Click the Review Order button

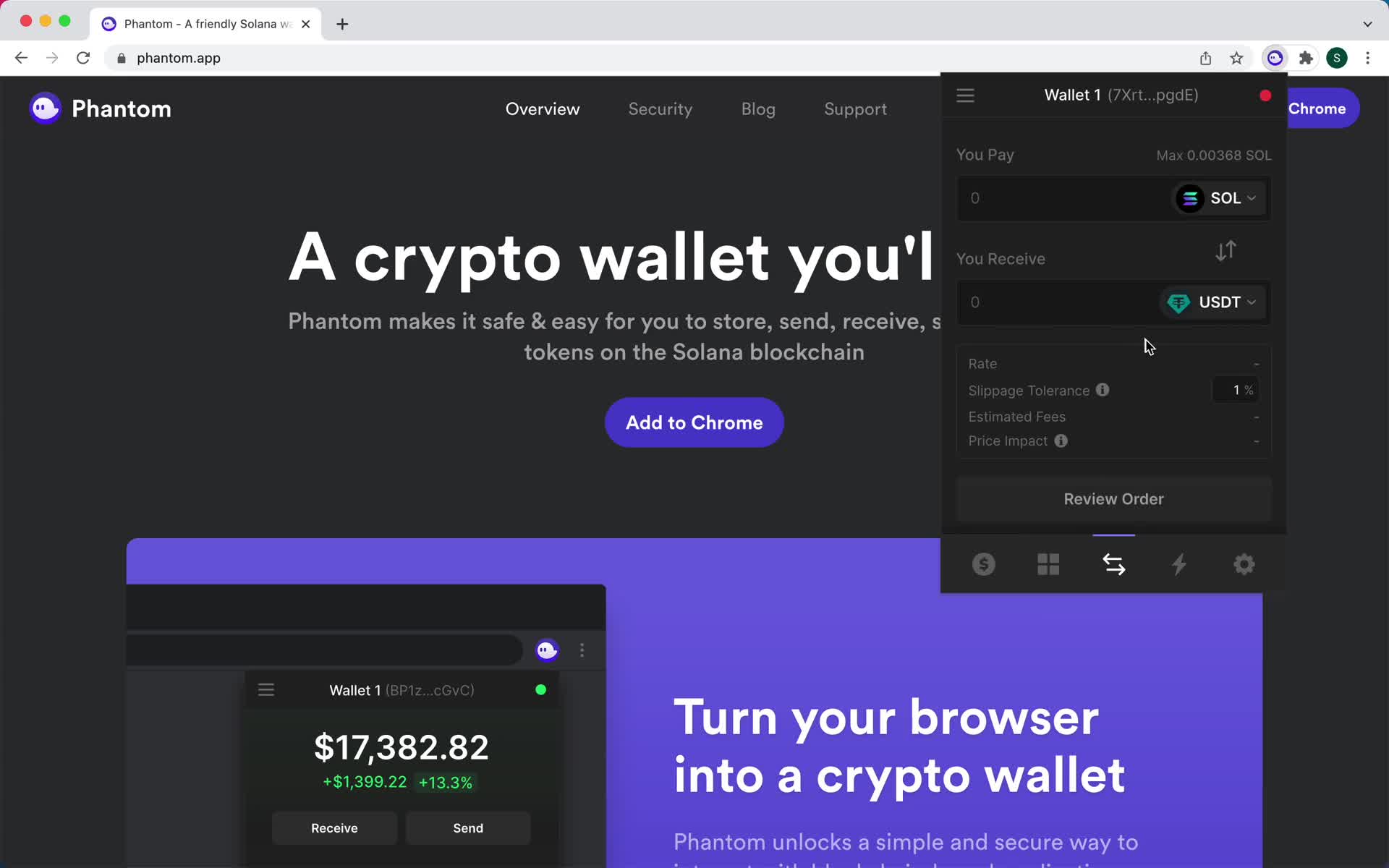[x=1113, y=498]
